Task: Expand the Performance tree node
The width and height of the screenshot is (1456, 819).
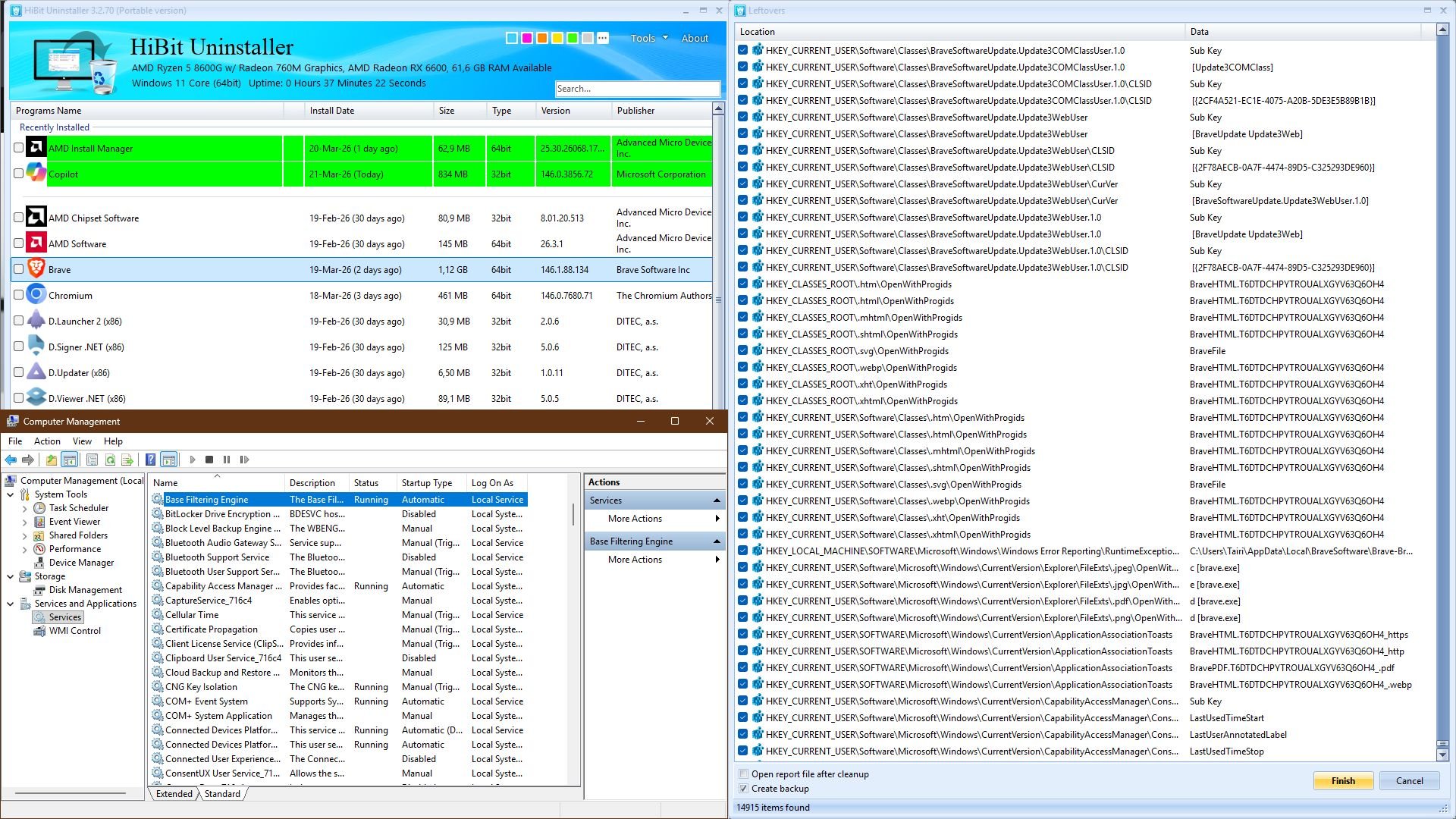Action: point(24,549)
